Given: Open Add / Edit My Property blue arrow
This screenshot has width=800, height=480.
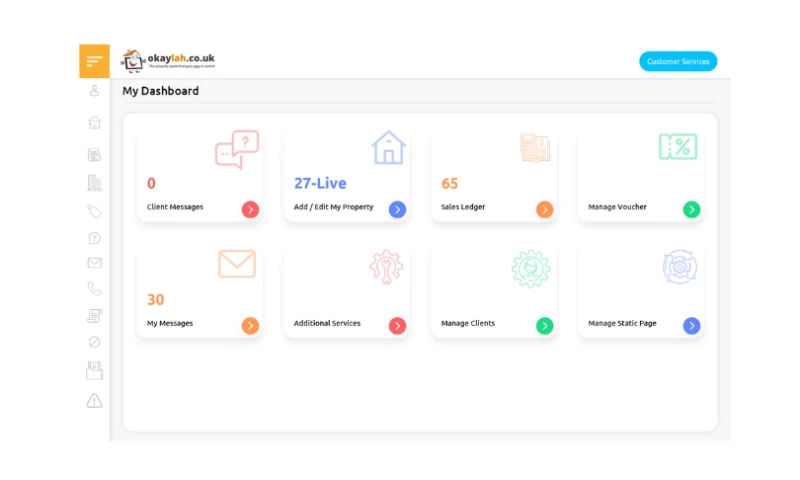Looking at the screenshot, I should pos(397,209).
